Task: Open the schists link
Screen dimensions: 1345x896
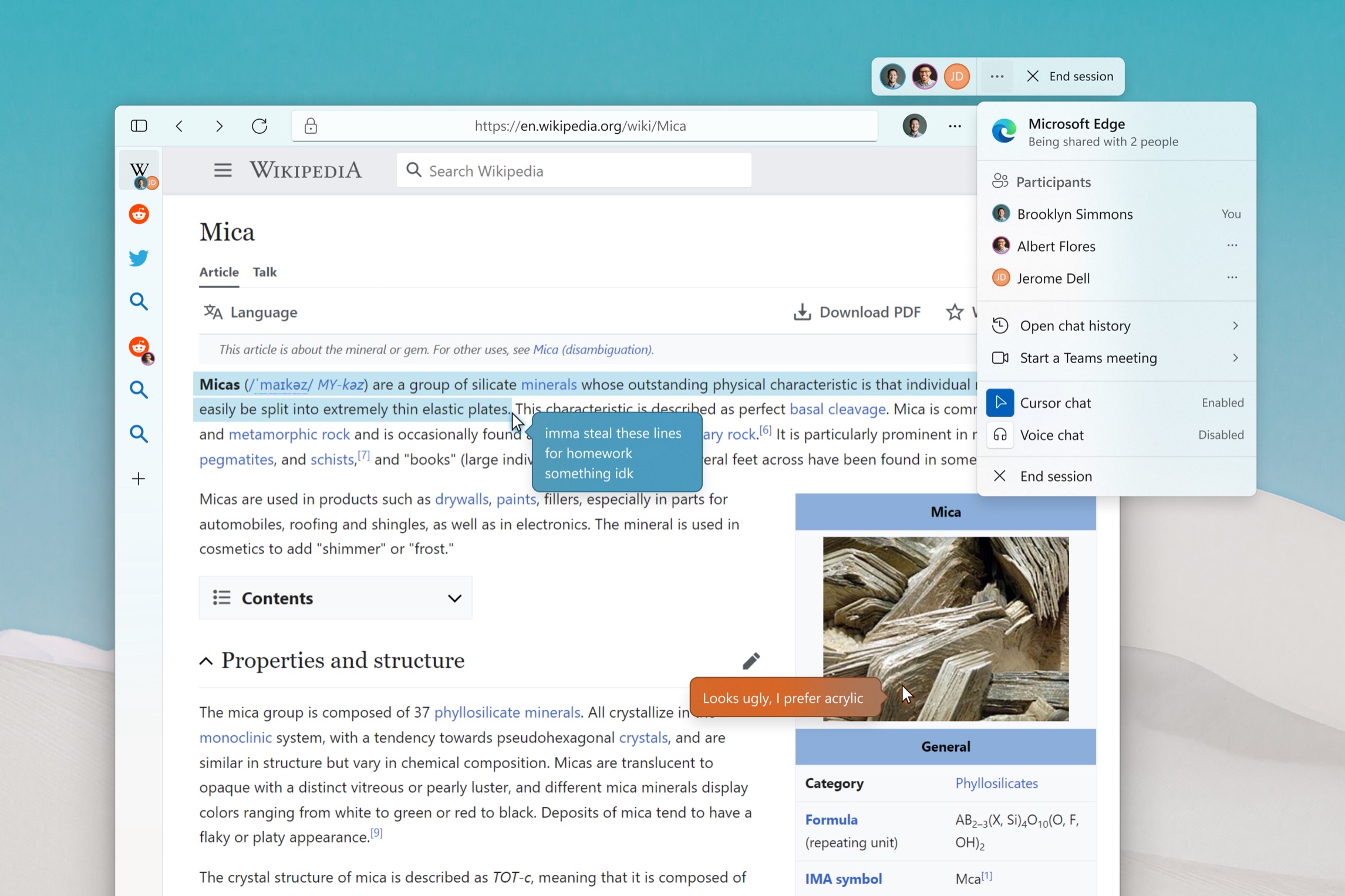Action: 332,459
